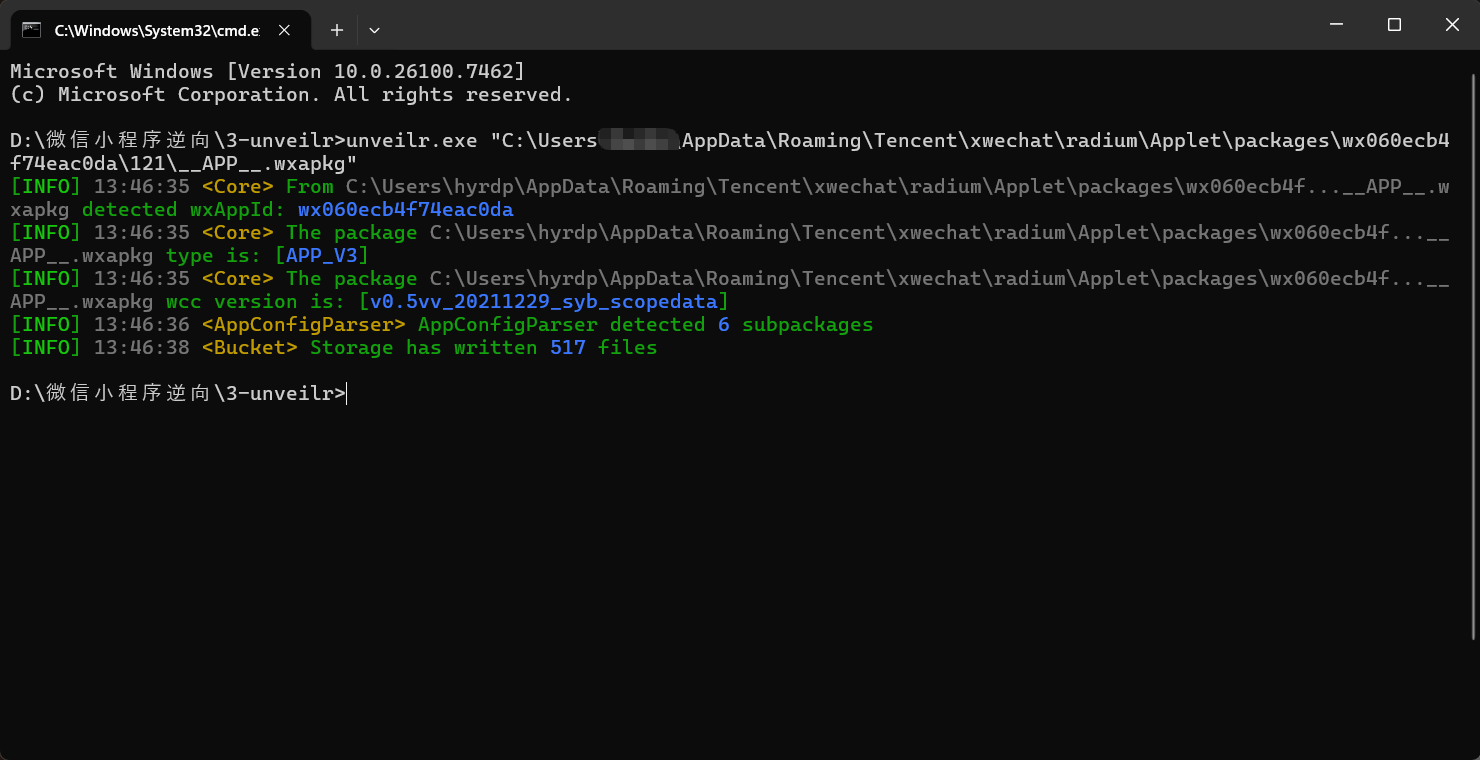Open a new terminal tab
This screenshot has width=1480, height=760.
[x=337, y=30]
